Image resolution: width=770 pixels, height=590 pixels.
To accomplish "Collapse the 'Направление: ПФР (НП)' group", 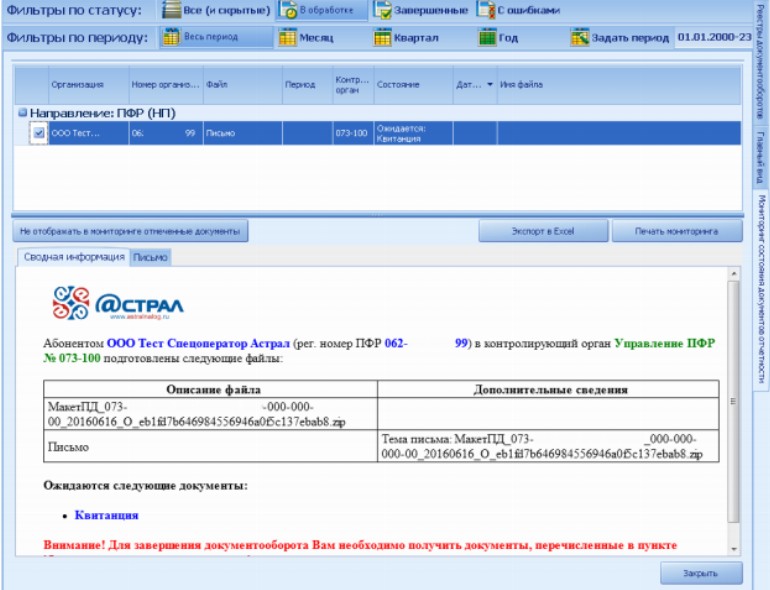I will (23, 113).
